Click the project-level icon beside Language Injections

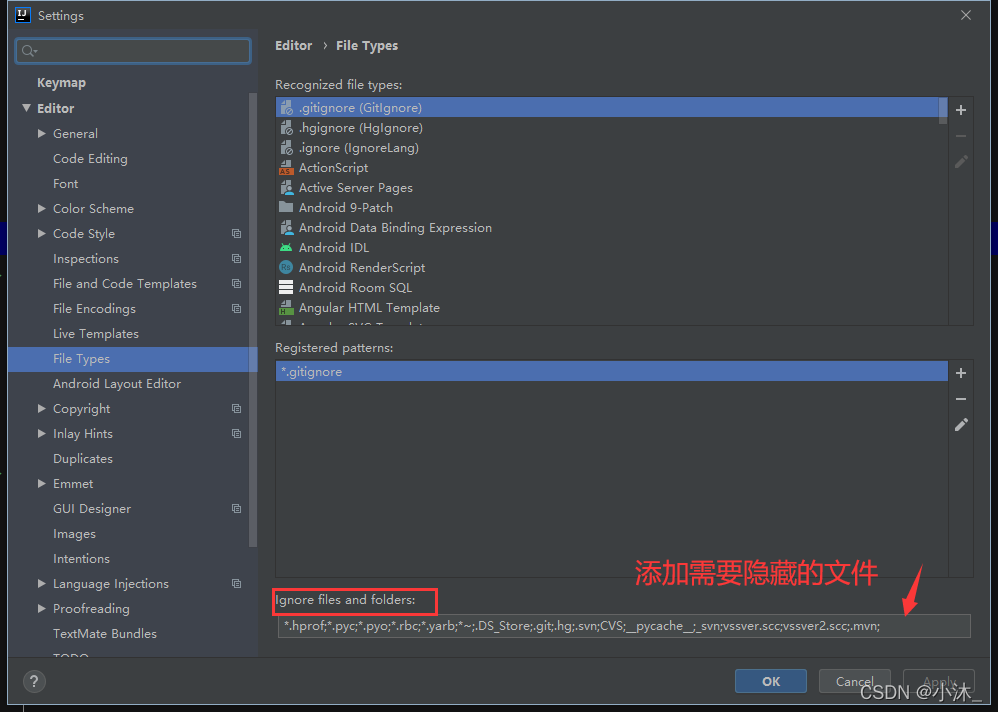[236, 583]
